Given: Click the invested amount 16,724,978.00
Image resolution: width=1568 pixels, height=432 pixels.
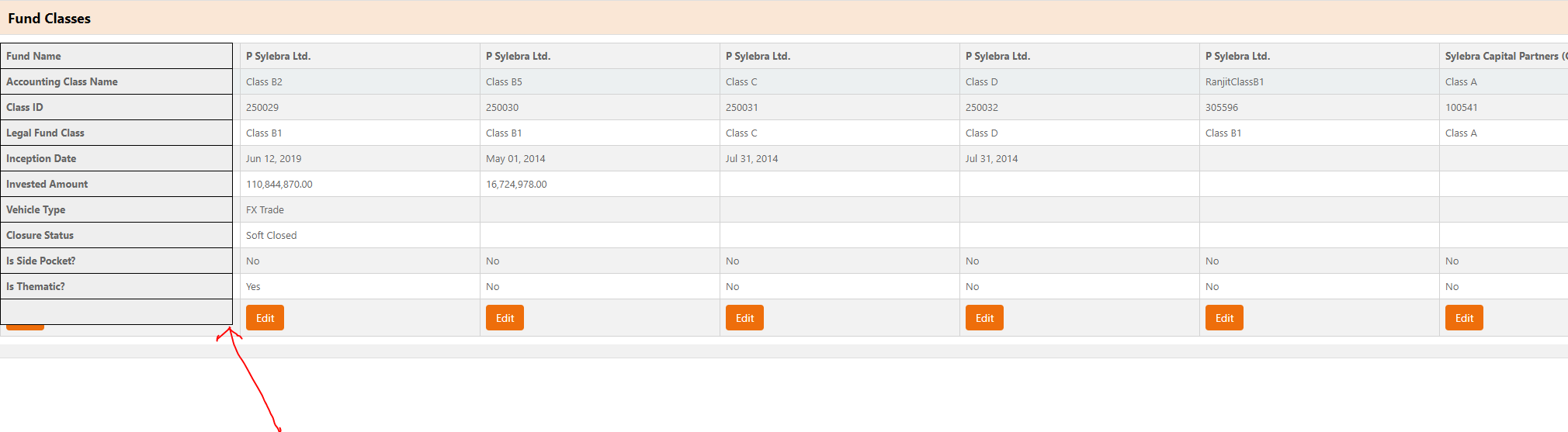Looking at the screenshot, I should point(516,184).
